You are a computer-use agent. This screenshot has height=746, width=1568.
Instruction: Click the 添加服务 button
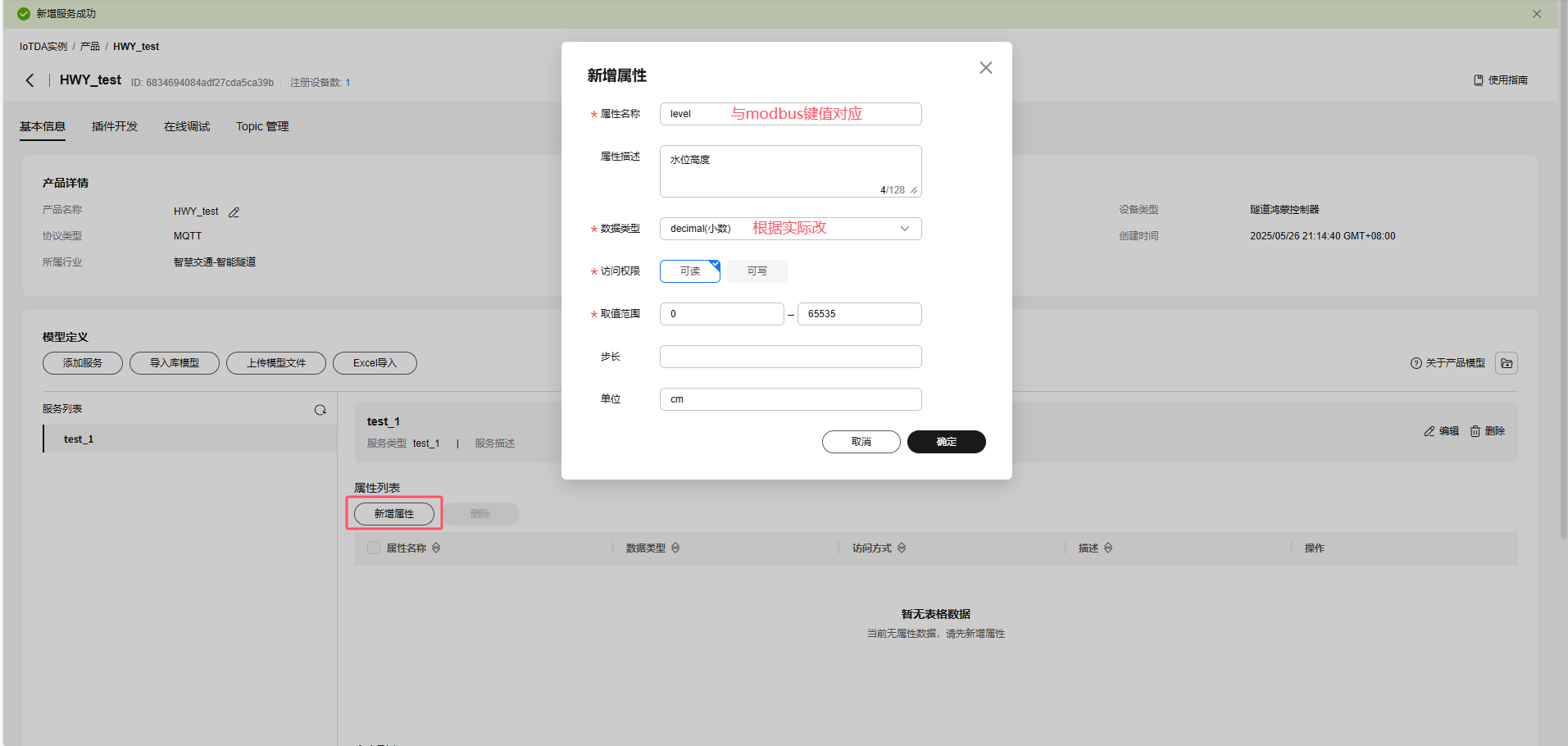coord(83,363)
